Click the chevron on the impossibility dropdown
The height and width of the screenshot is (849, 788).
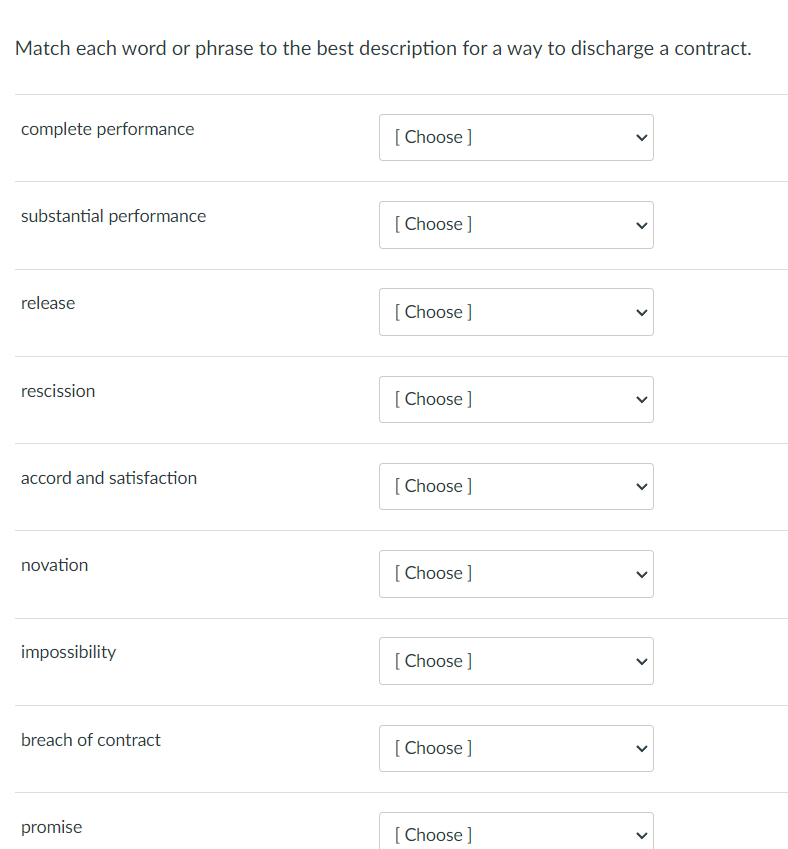[639, 661]
